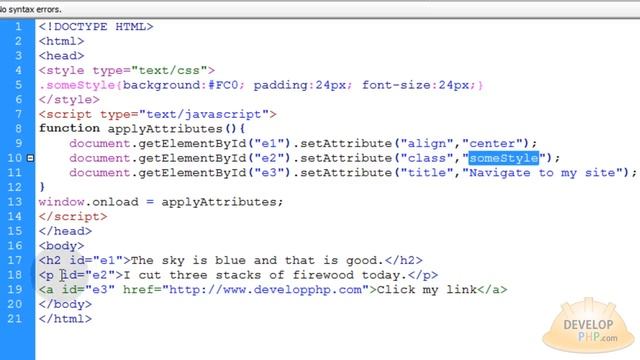Click the "<style type="text/css">" tag
Screen dimensions: 640x360
(127, 70)
